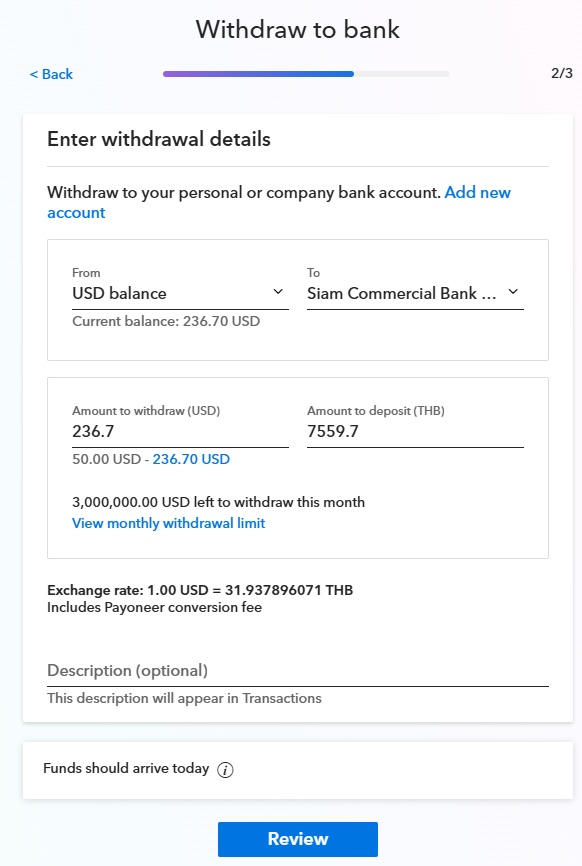The image size is (582, 866).
Task: Expand the To bank account chevron
Action: click(513, 292)
